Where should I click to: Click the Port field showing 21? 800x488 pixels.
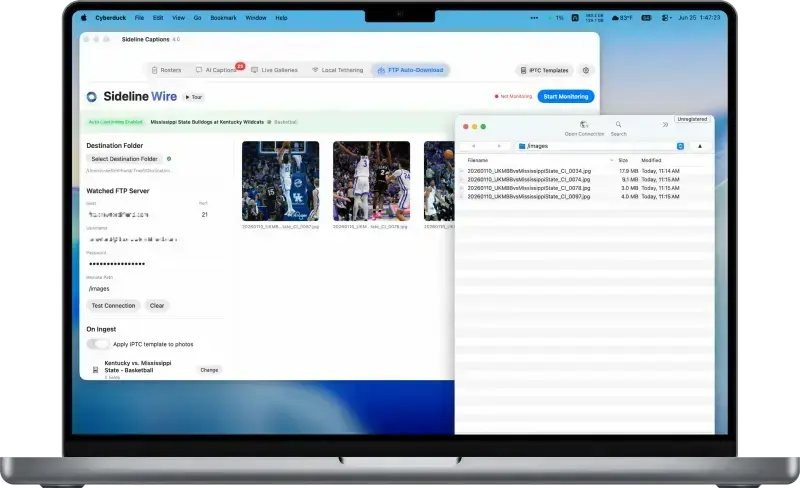pyautogui.click(x=204, y=214)
